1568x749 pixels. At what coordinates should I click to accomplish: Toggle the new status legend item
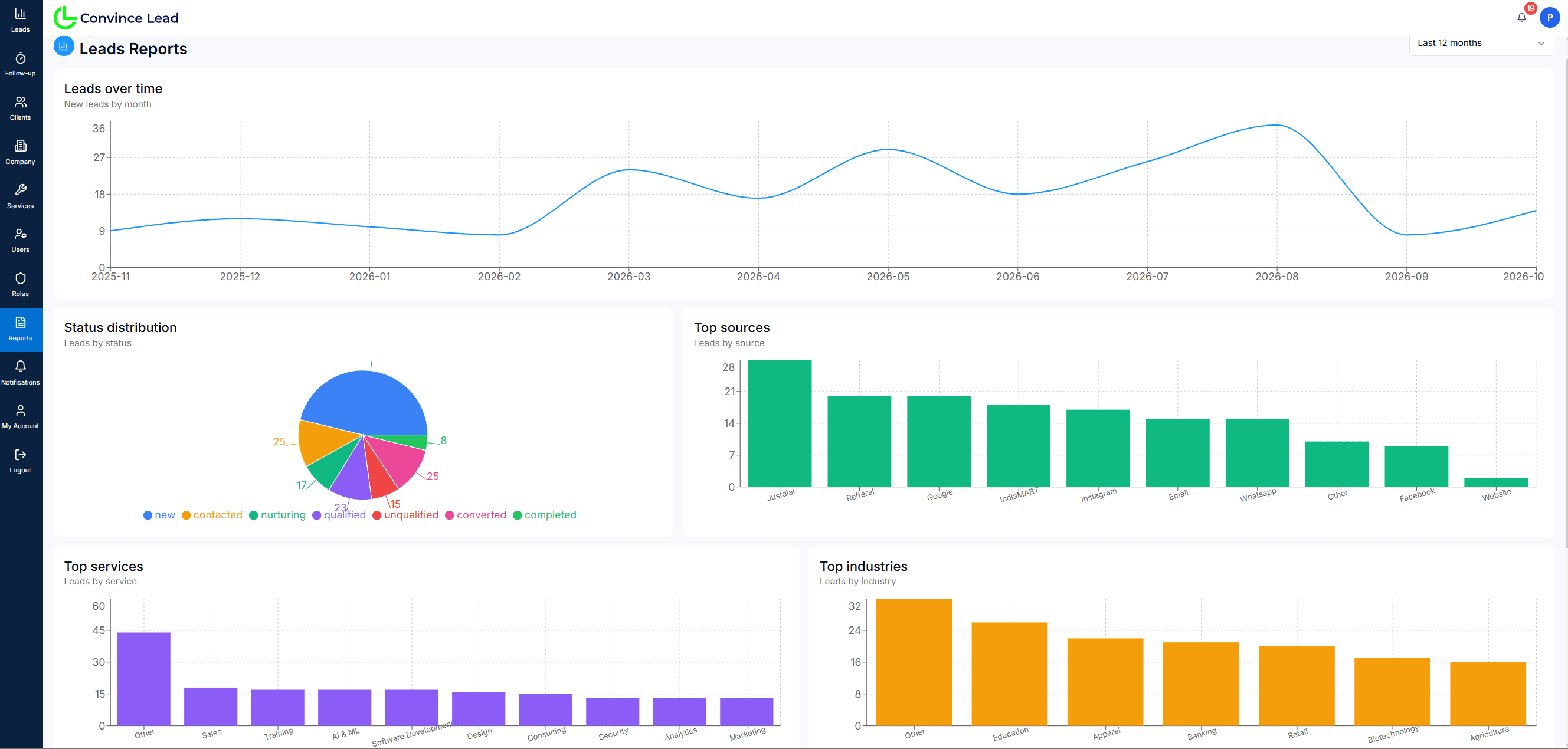[x=159, y=515]
